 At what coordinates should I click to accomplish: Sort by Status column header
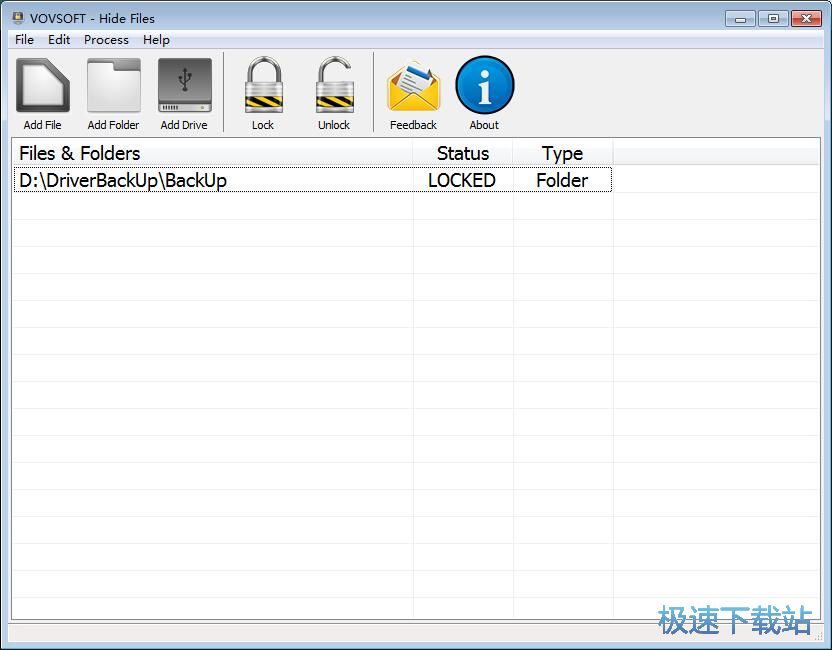tap(463, 153)
